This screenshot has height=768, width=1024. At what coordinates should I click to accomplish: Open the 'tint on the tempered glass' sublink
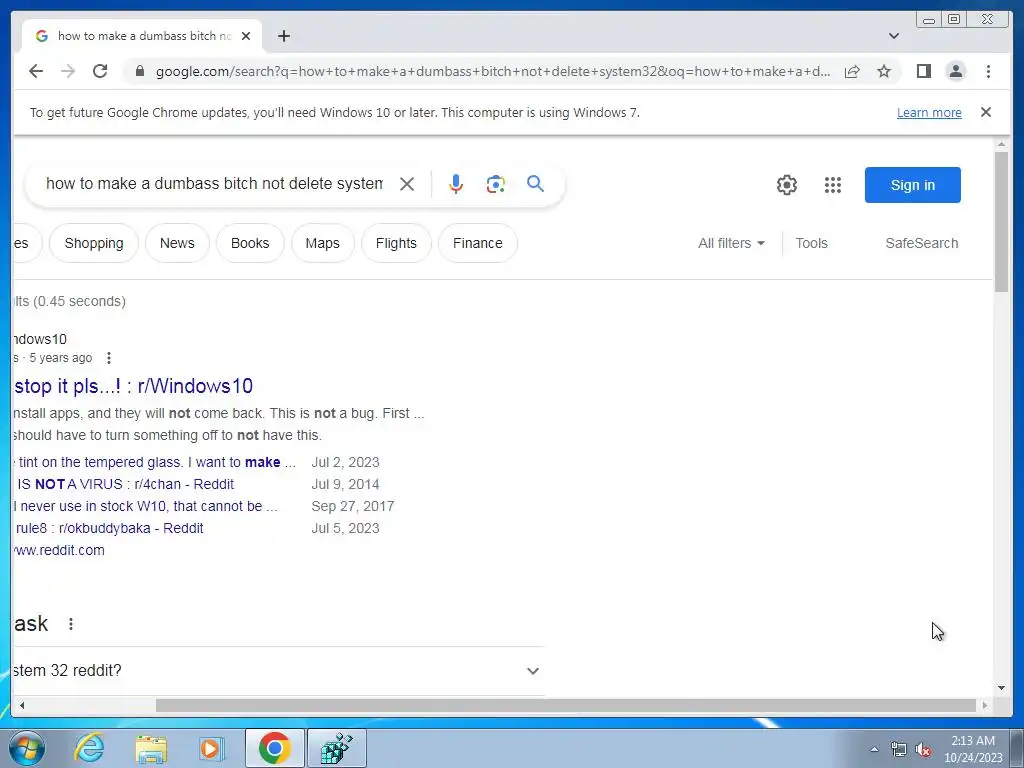point(156,462)
